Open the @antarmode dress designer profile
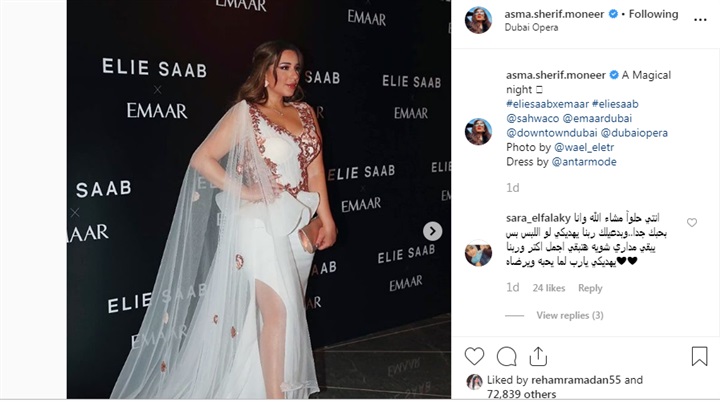 (584, 162)
